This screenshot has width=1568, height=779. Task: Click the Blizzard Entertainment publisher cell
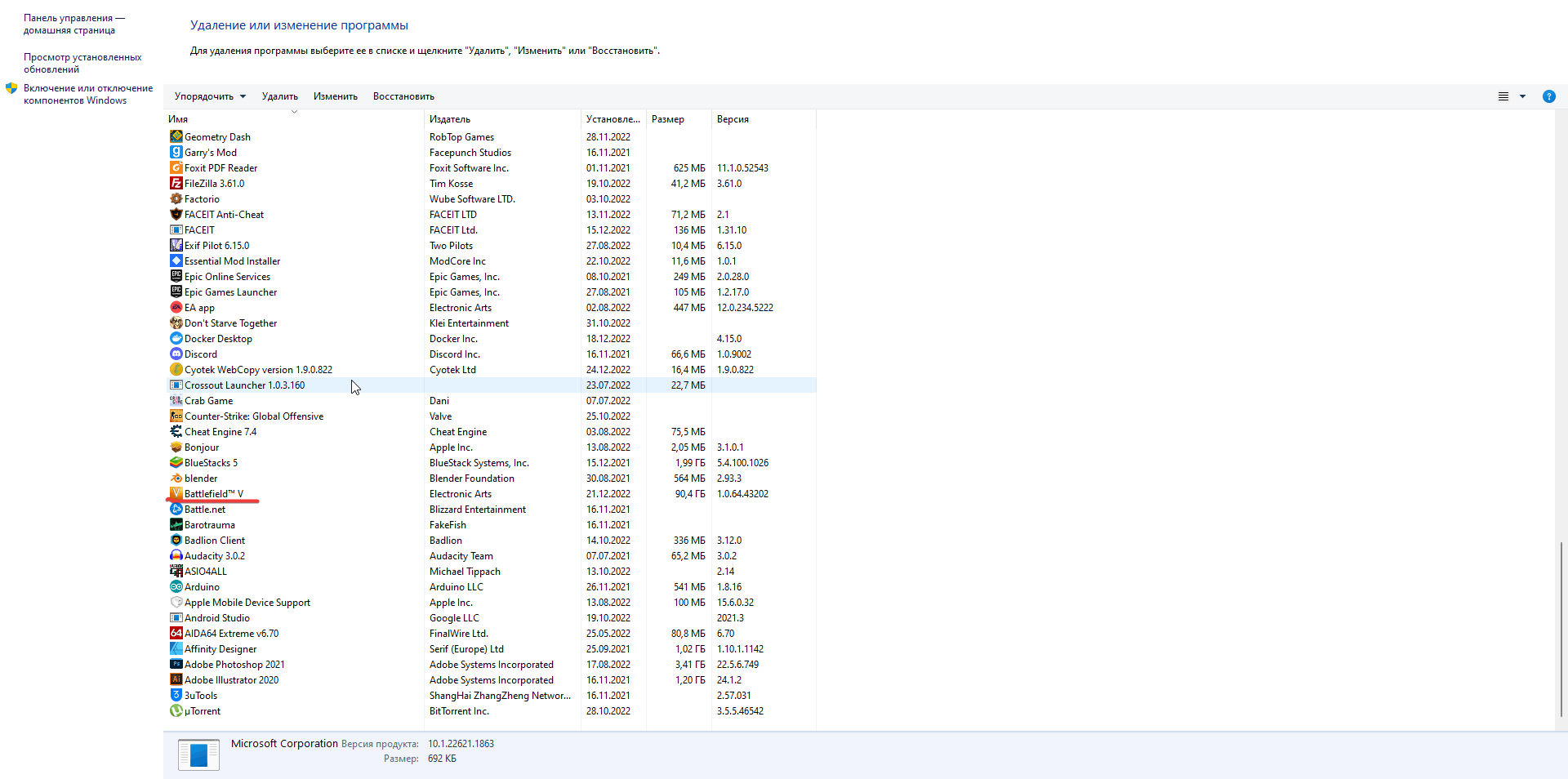pyautogui.click(x=478, y=510)
